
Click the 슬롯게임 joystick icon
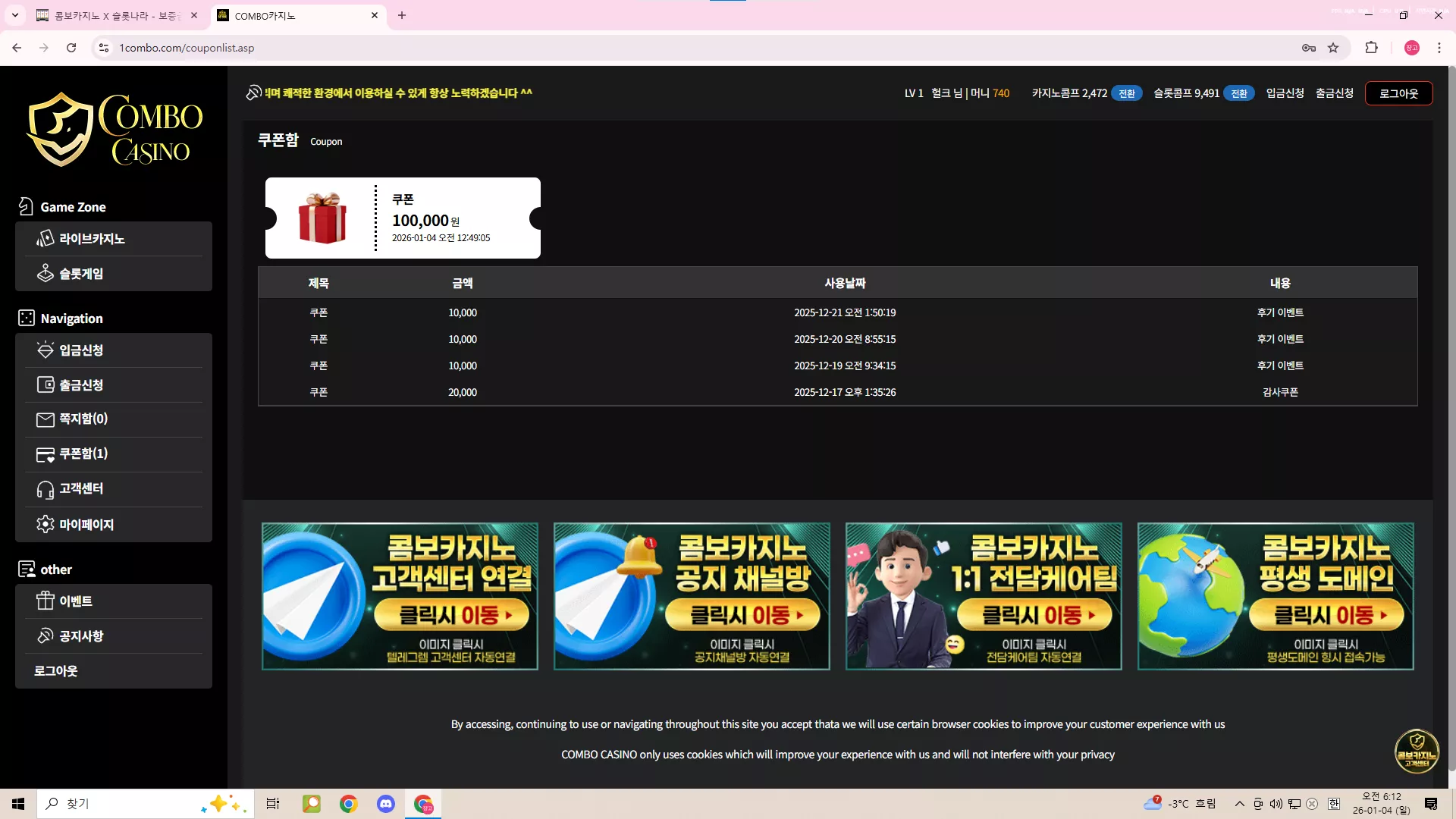[x=45, y=273]
